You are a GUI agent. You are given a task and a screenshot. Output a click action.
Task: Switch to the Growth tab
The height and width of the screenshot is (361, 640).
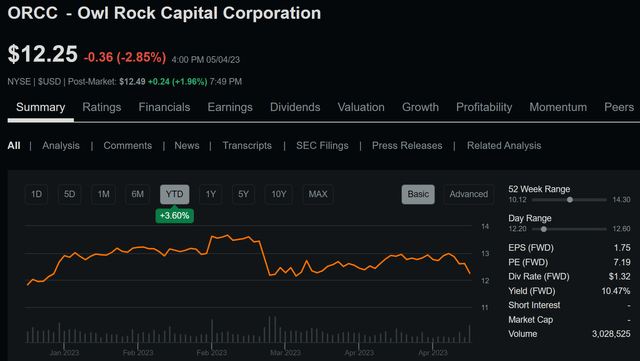(420, 107)
